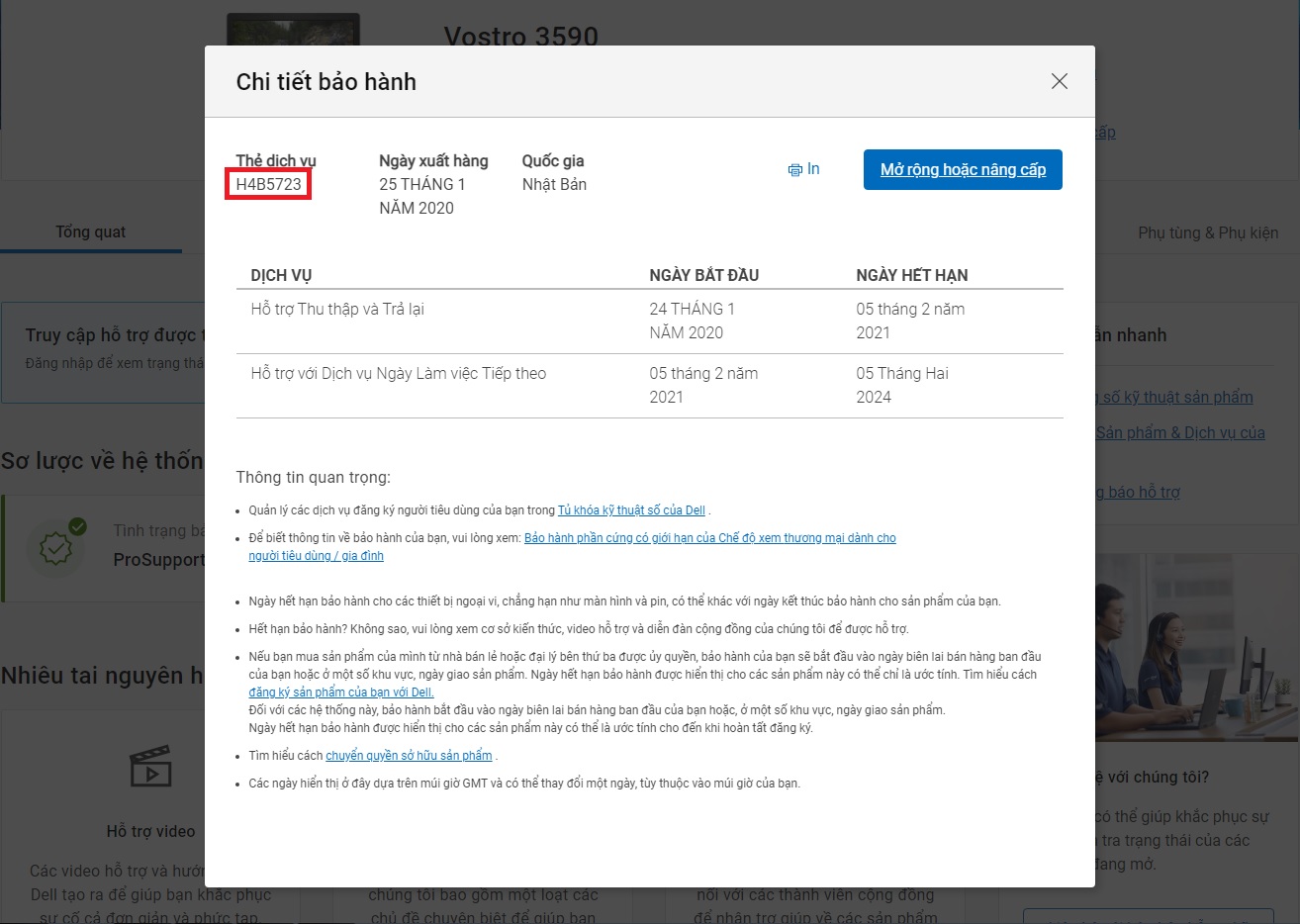Click the Hỗ trợ video clapperboard icon

click(150, 768)
